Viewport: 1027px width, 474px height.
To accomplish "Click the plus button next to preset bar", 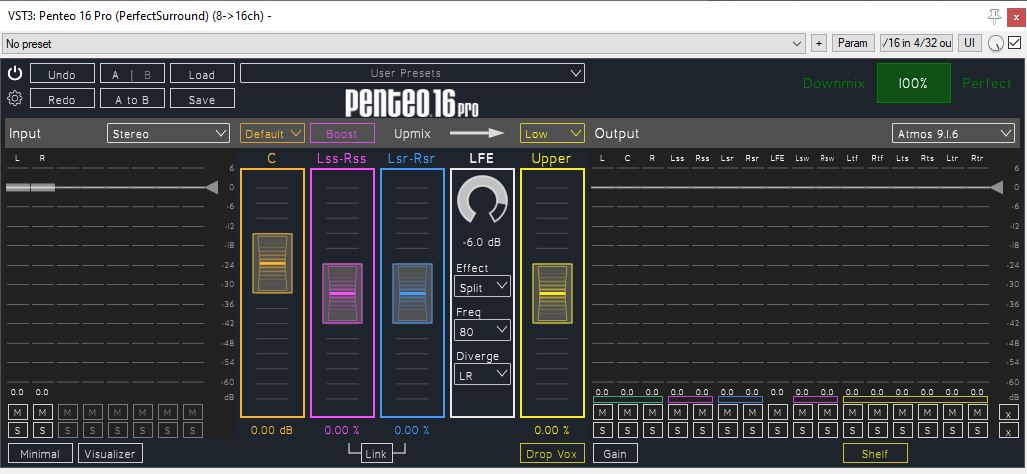I will pyautogui.click(x=819, y=43).
